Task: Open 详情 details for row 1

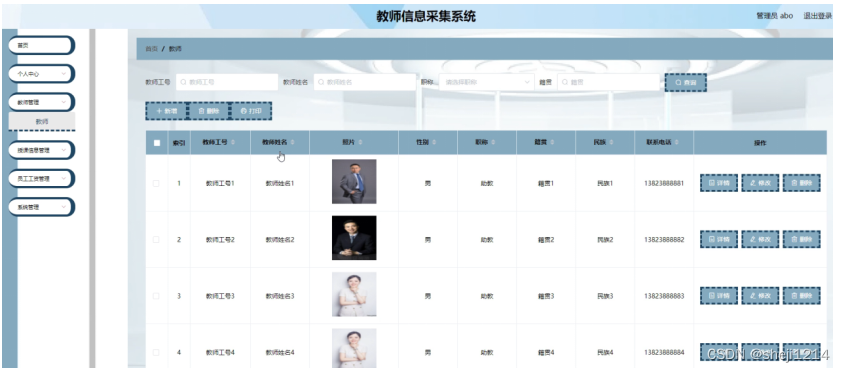Action: click(719, 183)
